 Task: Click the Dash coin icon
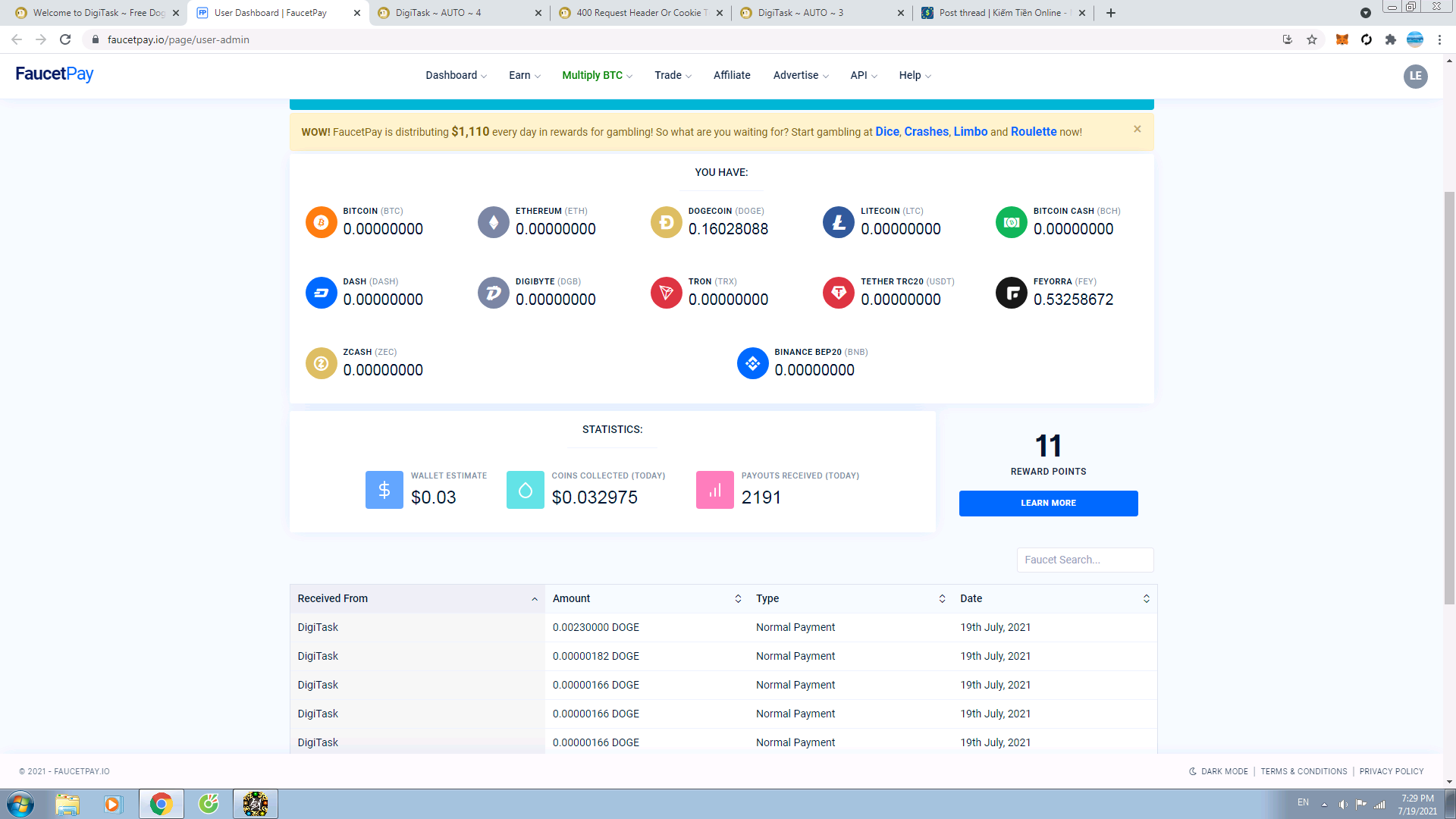(x=321, y=293)
